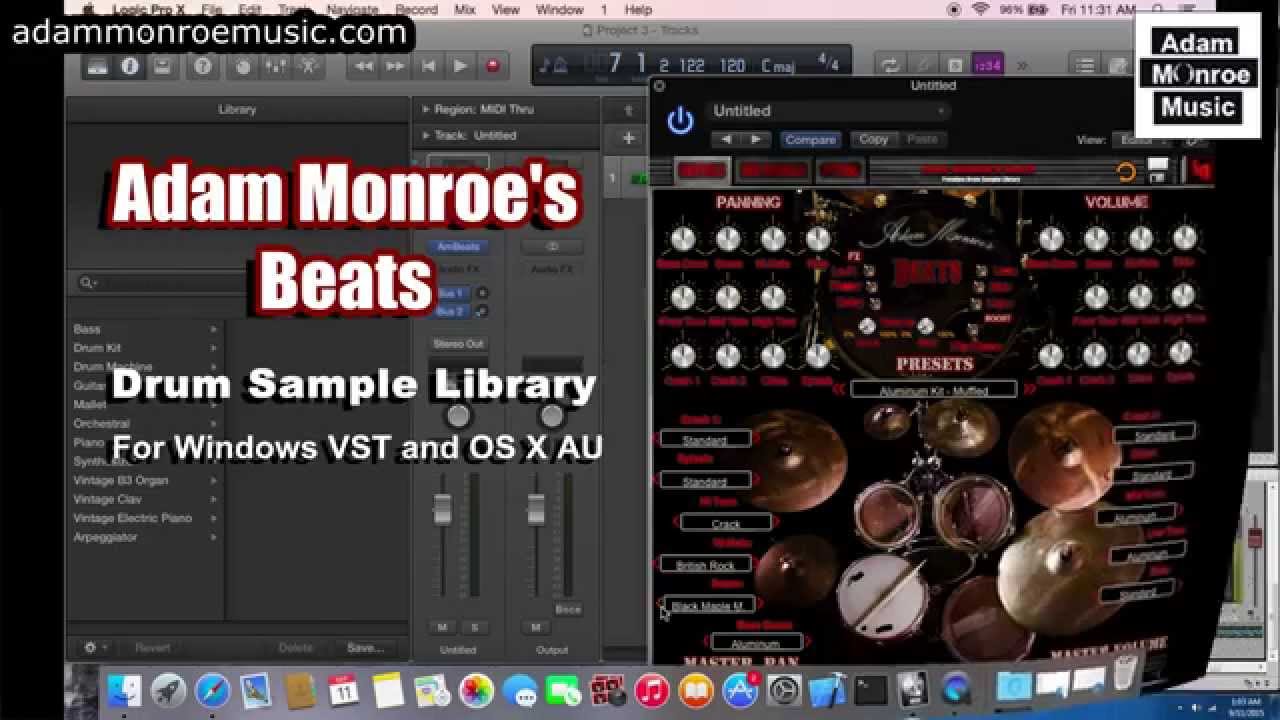
Task: Open the plugin View size dropdown
Action: [x=1142, y=140]
